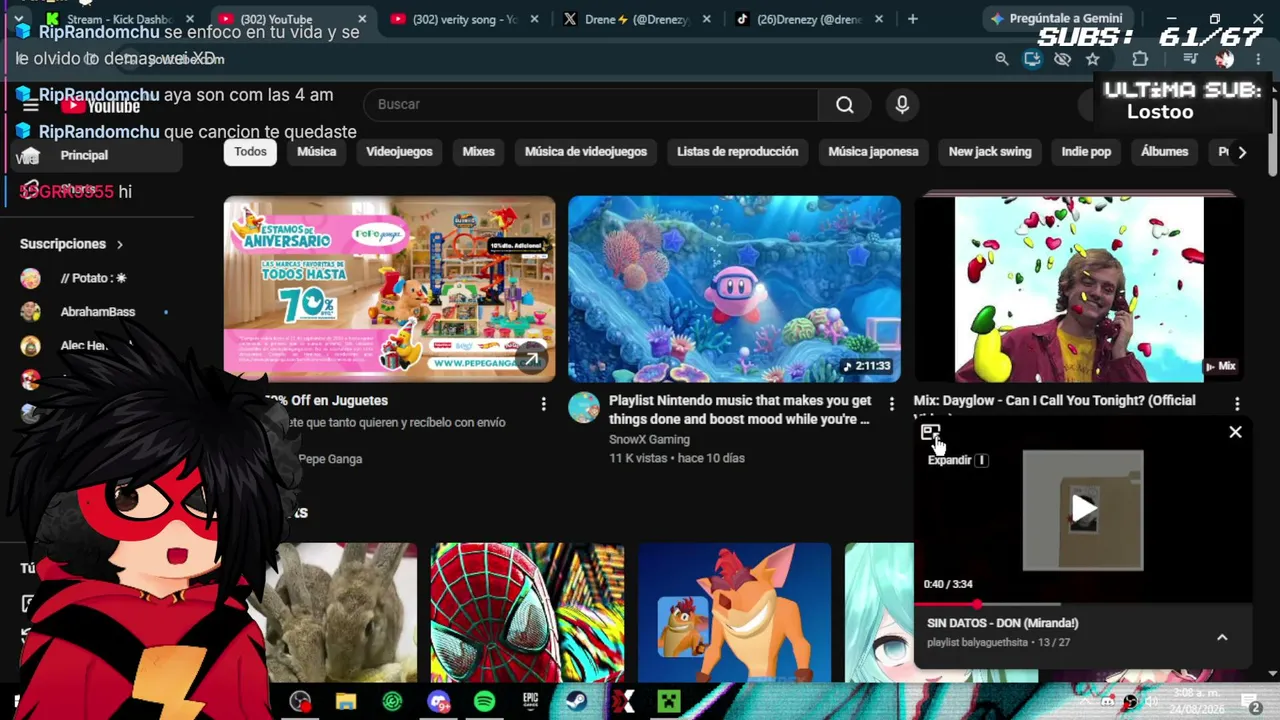Click Pregúntale a Gemini button

(x=1058, y=19)
